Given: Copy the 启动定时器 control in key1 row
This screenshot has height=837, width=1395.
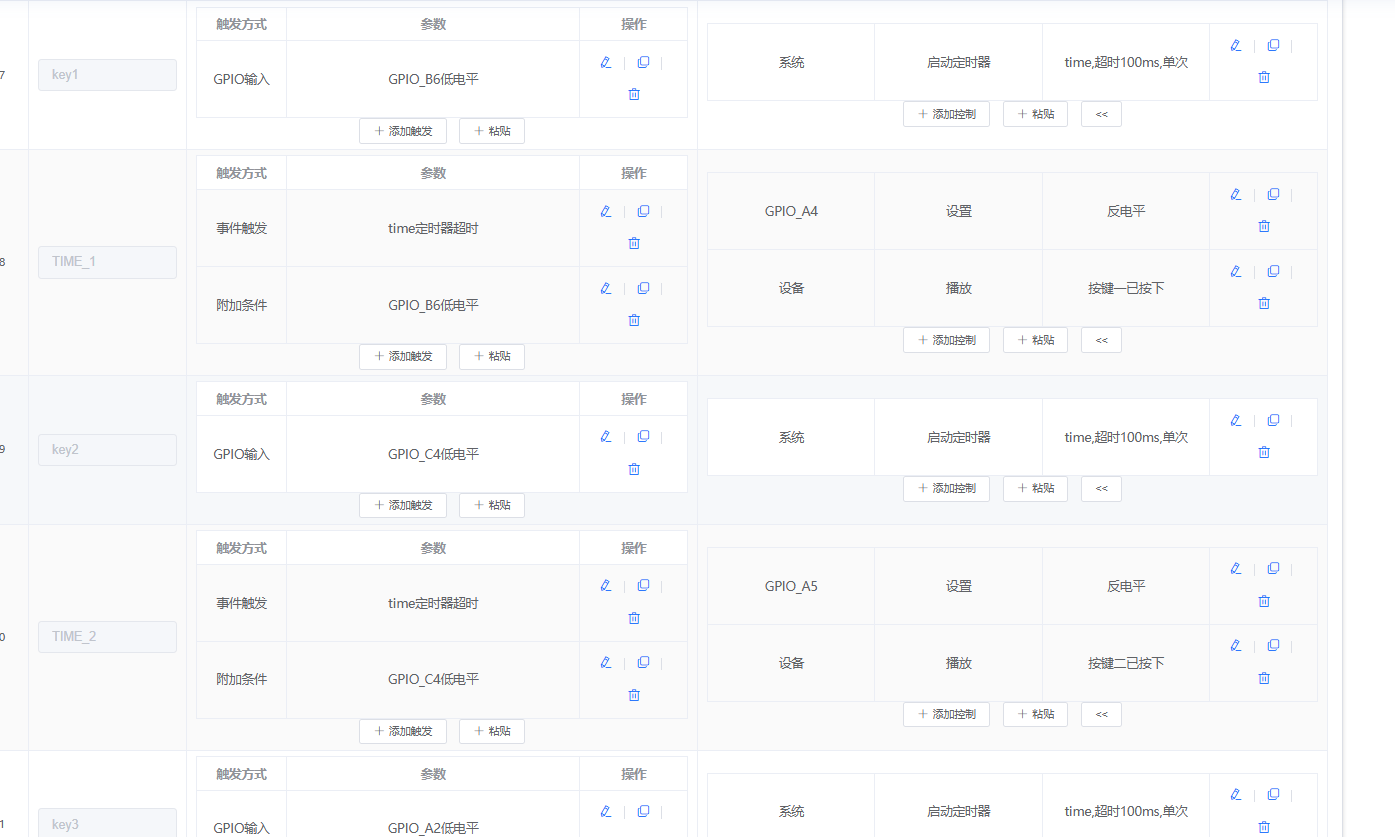Looking at the screenshot, I should click(1272, 45).
